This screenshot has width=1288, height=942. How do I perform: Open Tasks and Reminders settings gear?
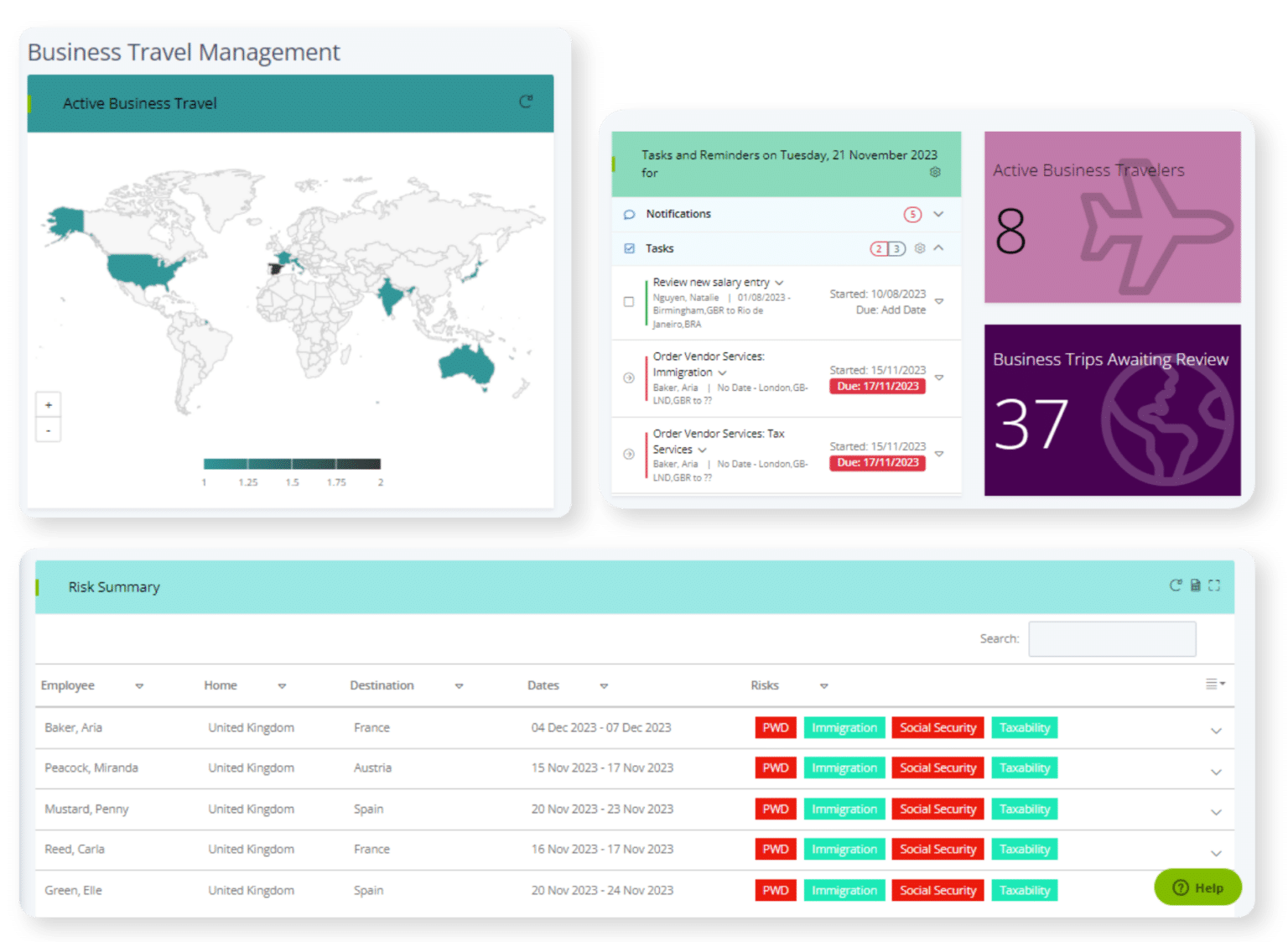[936, 172]
